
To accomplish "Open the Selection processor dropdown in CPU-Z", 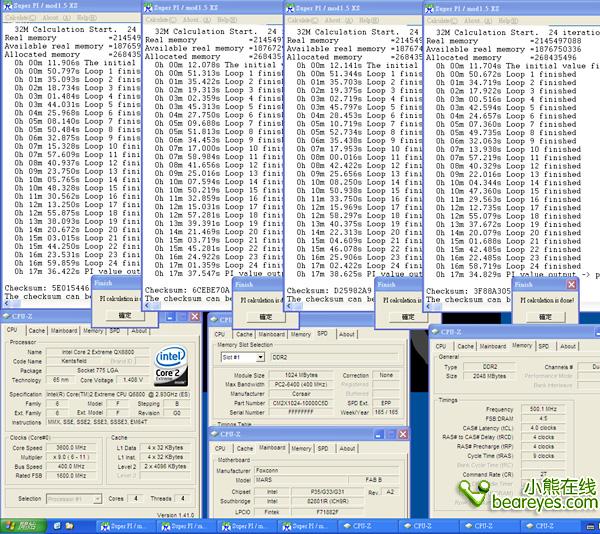I will click(x=97, y=499).
